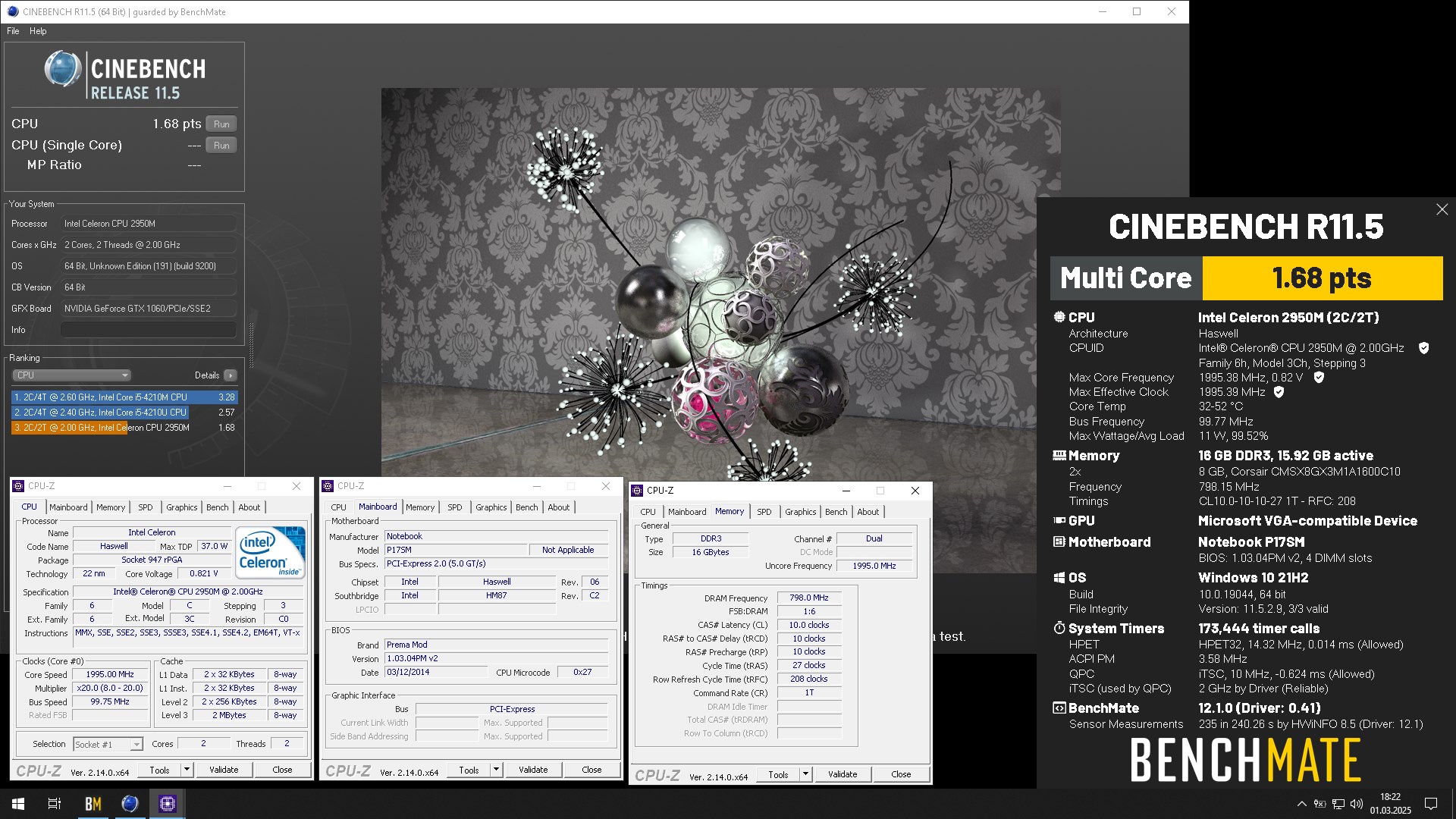Click first CPU-Z window title icon
This screenshot has height=819, width=1456.
tap(19, 486)
